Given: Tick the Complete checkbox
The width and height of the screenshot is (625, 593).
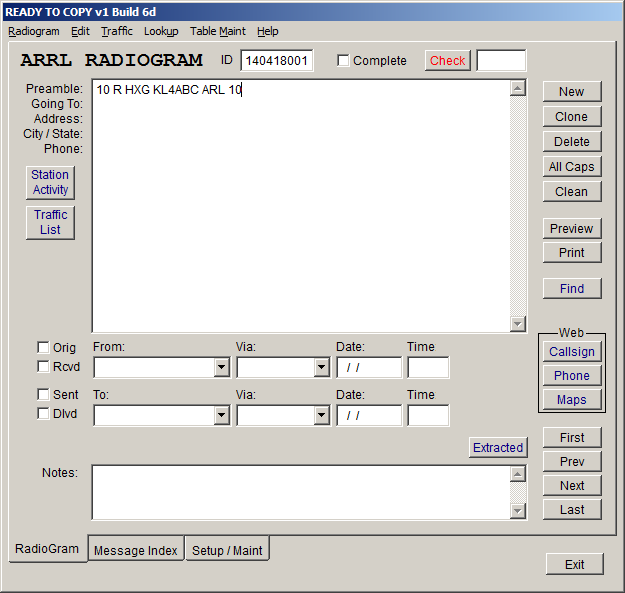Looking at the screenshot, I should click(x=343, y=61).
